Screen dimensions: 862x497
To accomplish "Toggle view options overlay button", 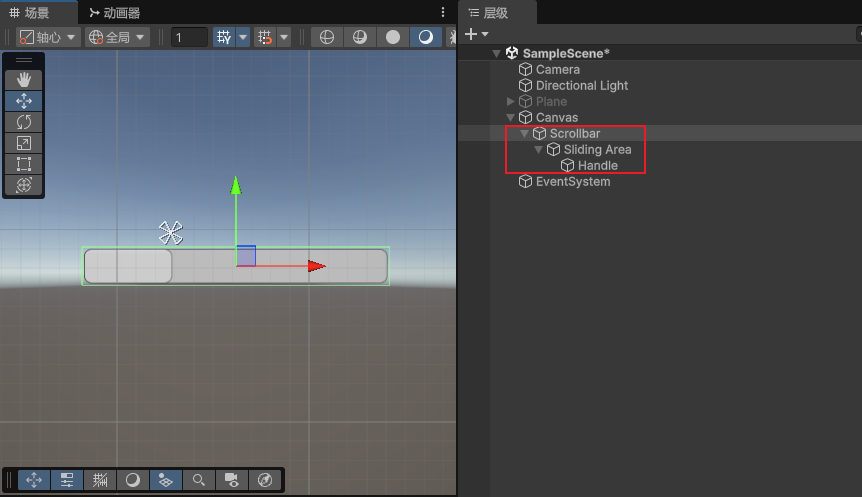I will pyautogui.click(x=166, y=480).
